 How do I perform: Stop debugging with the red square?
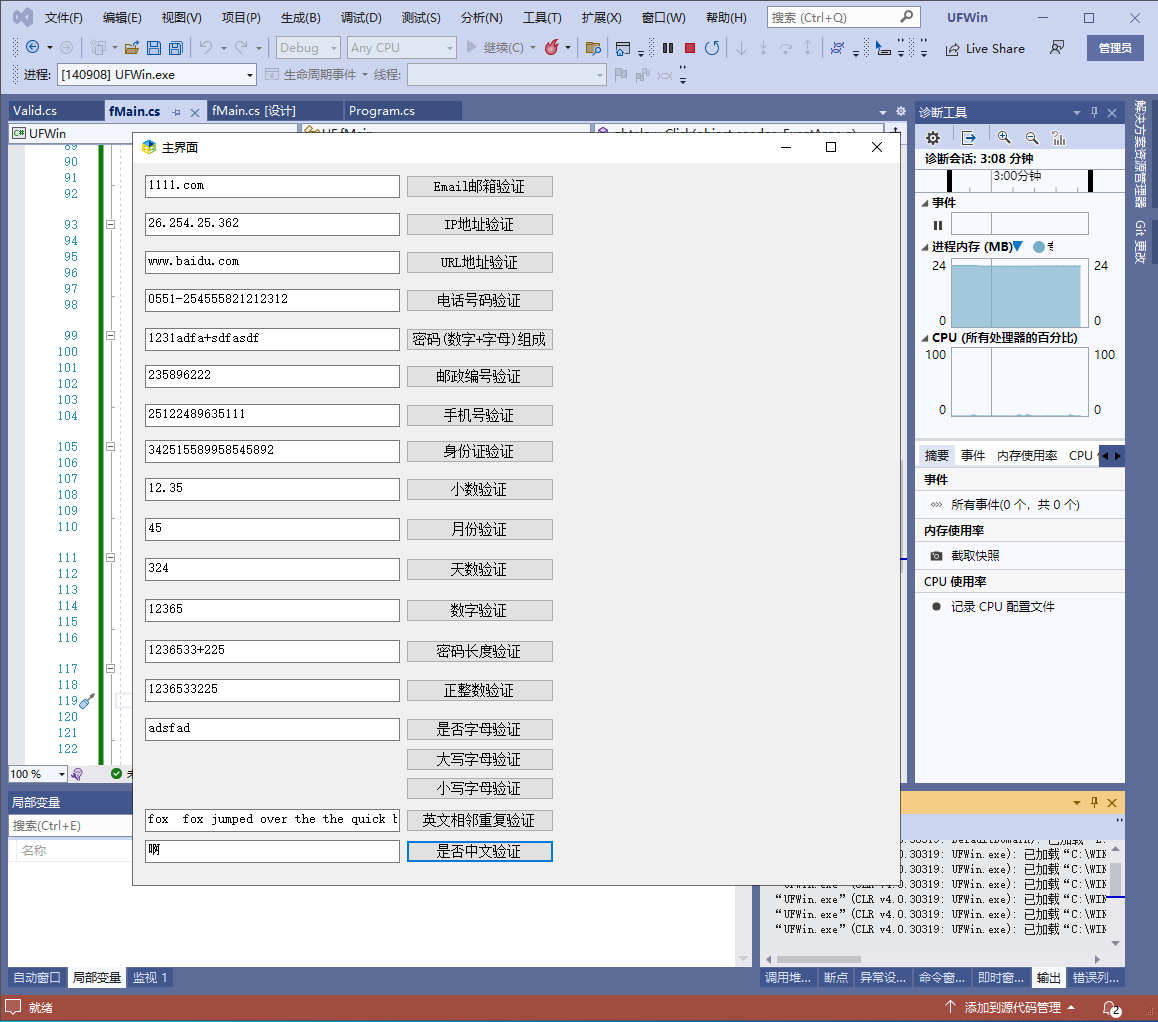click(x=690, y=48)
